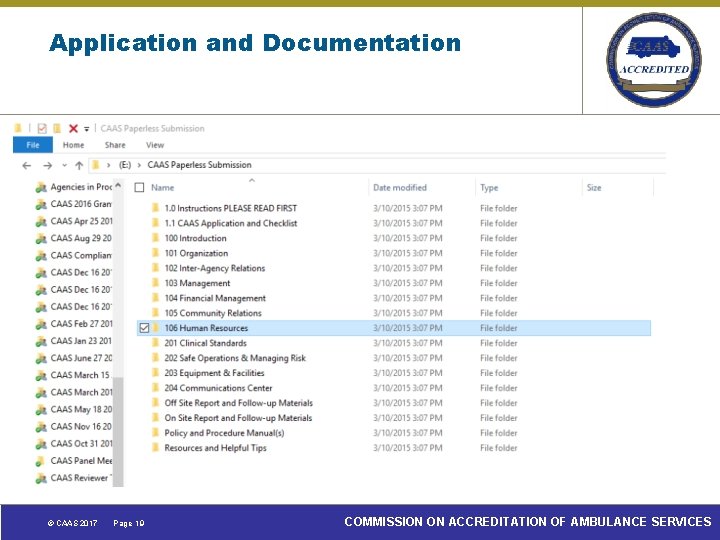Click icon next to CAAS Jan 23 folder

click(41, 342)
